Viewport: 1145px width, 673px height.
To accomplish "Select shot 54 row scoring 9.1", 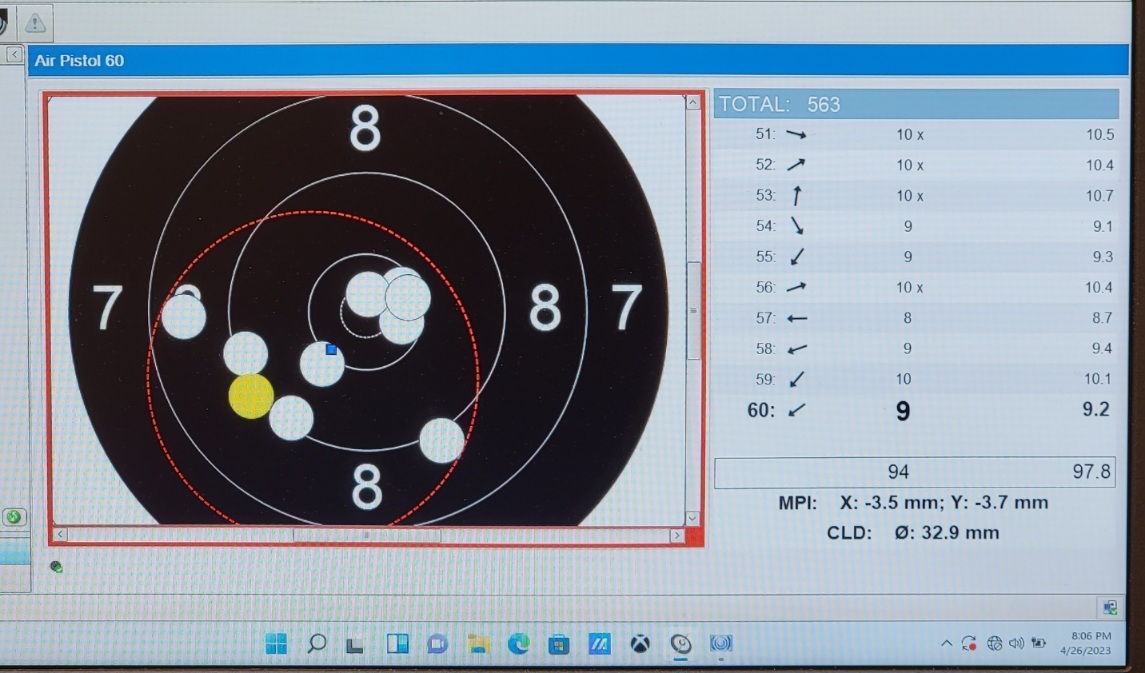I will (x=916, y=226).
